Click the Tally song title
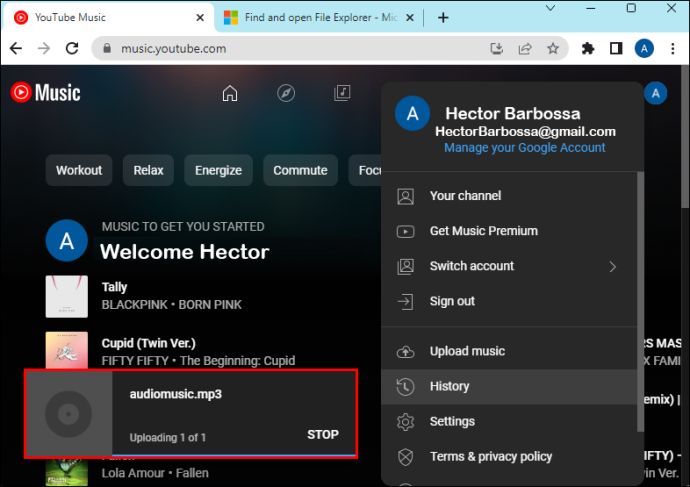This screenshot has width=690, height=487. (114, 287)
